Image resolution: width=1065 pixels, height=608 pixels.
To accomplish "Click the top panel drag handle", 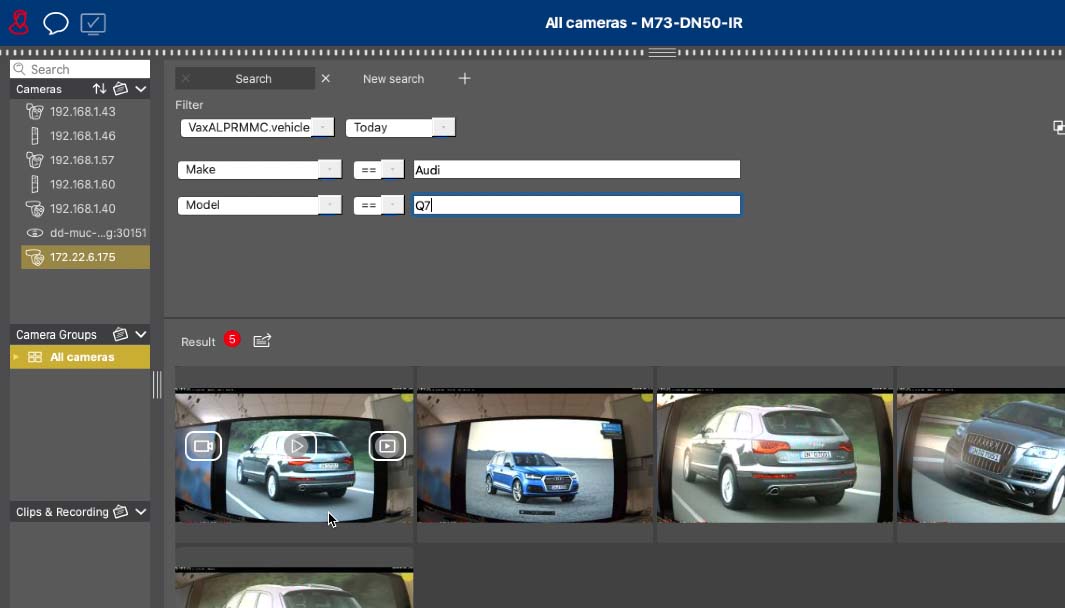I will [x=662, y=52].
